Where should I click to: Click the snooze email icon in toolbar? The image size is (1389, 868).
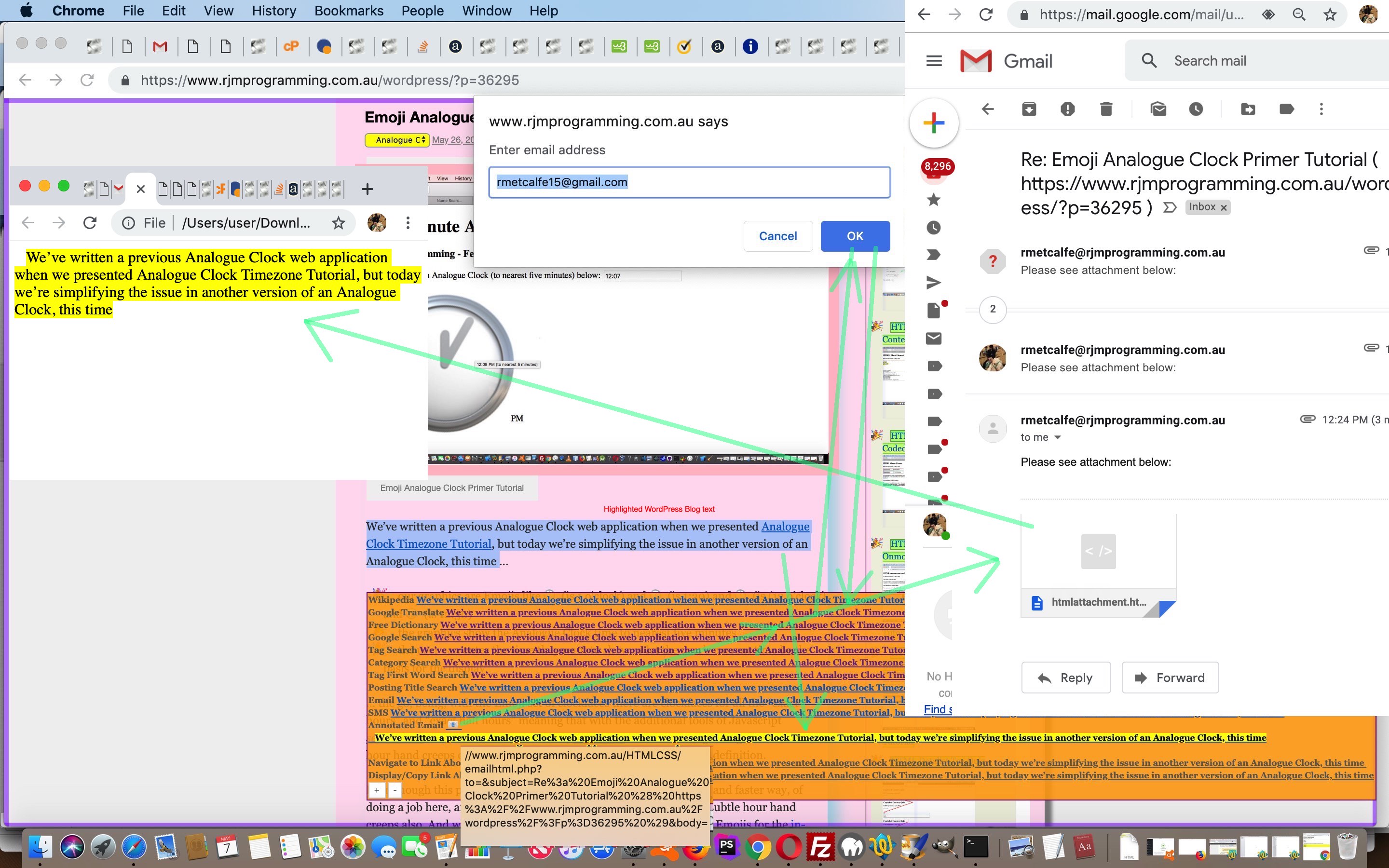1195,109
